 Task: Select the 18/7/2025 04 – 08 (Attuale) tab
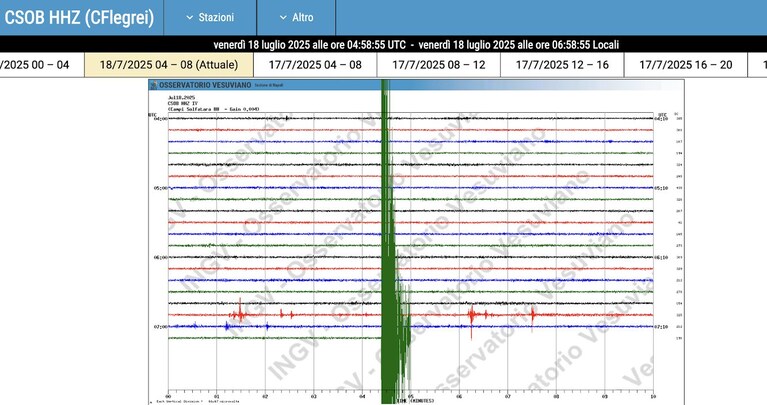(169, 65)
